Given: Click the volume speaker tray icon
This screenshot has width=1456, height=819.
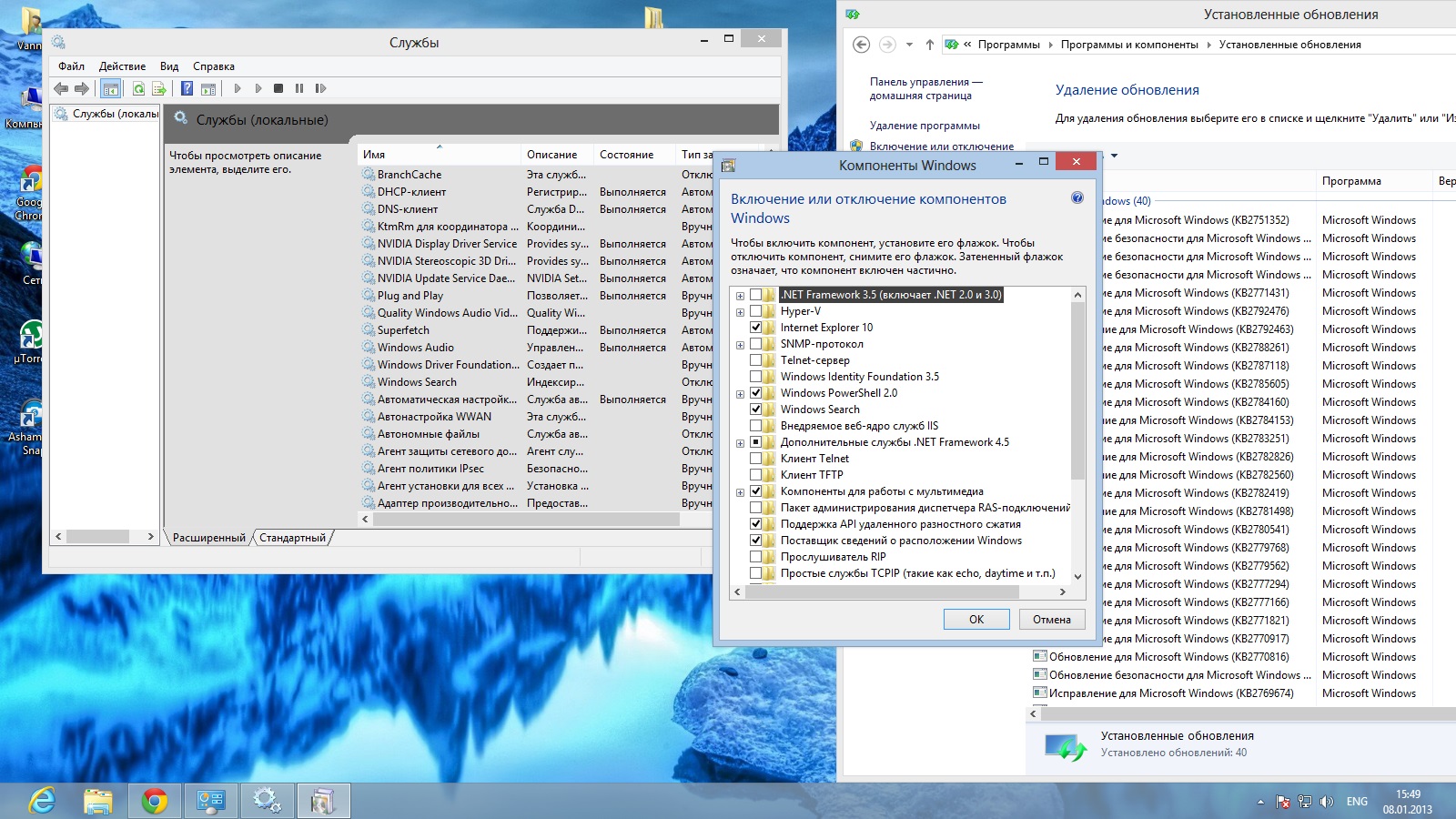Looking at the screenshot, I should click(1327, 802).
